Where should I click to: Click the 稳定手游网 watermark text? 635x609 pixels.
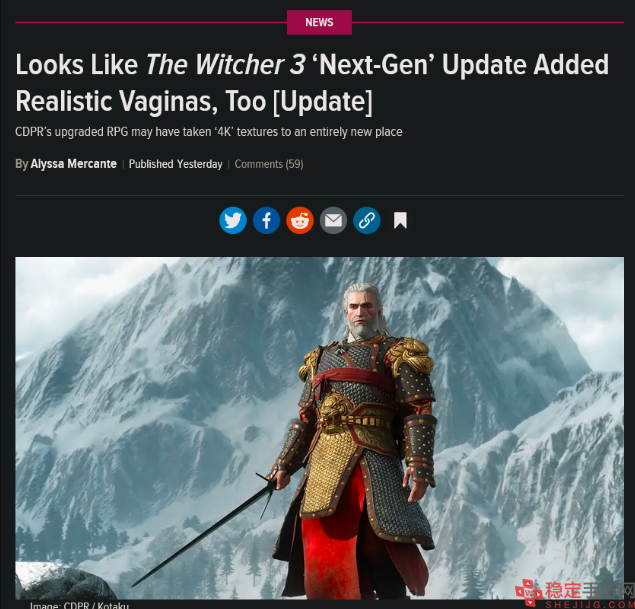(589, 590)
